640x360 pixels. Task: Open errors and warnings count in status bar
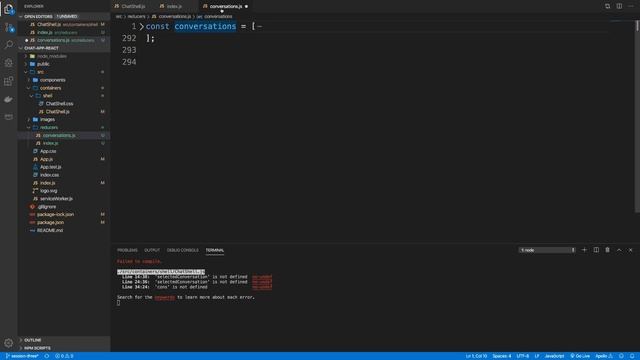click(64, 356)
